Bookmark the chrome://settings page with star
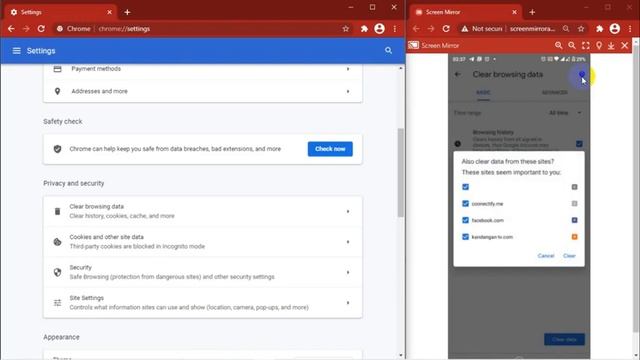Image resolution: width=640 pixels, height=360 pixels. (x=346, y=29)
